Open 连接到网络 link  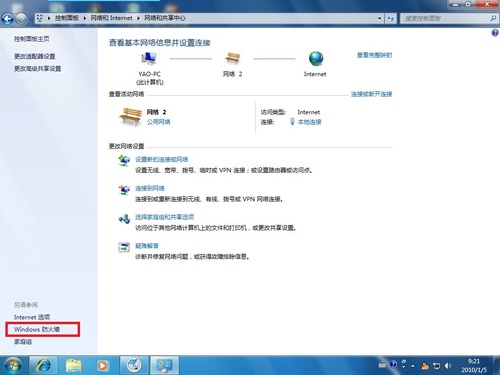[x=150, y=188]
